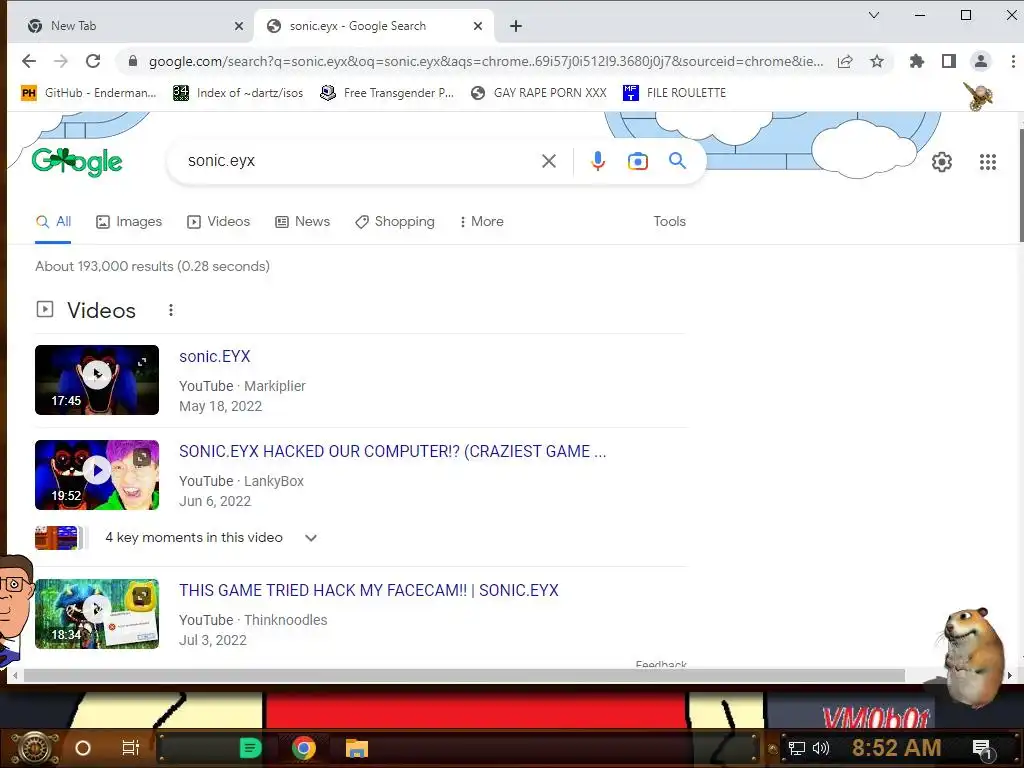Click the key moments preview thumbnail

pyautogui.click(x=60, y=538)
